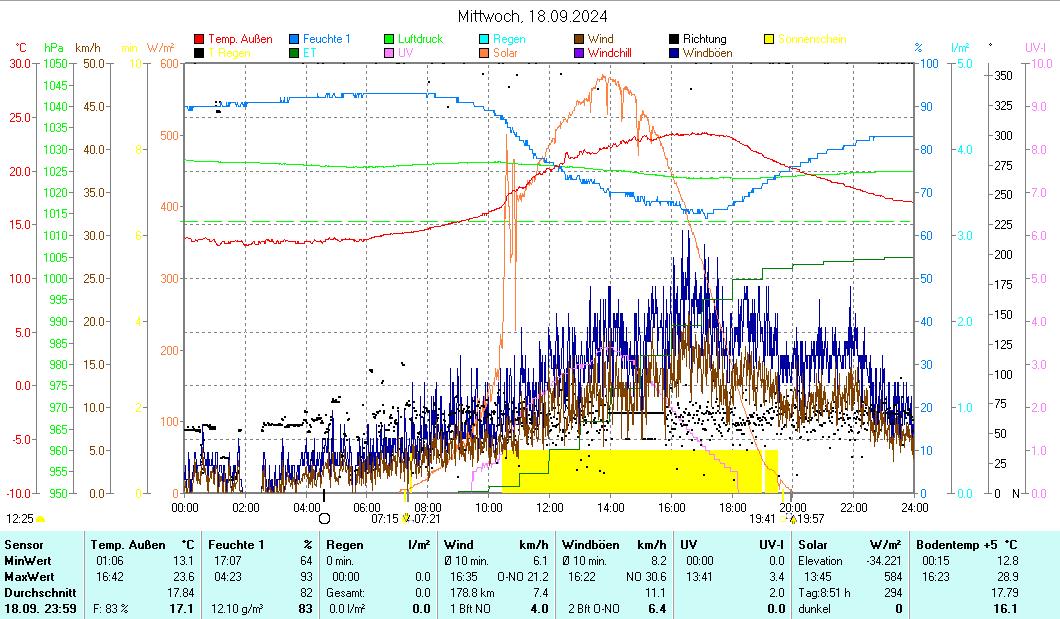1060x619 pixels.
Task: Click the MaxWert row label
Action: click(x=28, y=577)
